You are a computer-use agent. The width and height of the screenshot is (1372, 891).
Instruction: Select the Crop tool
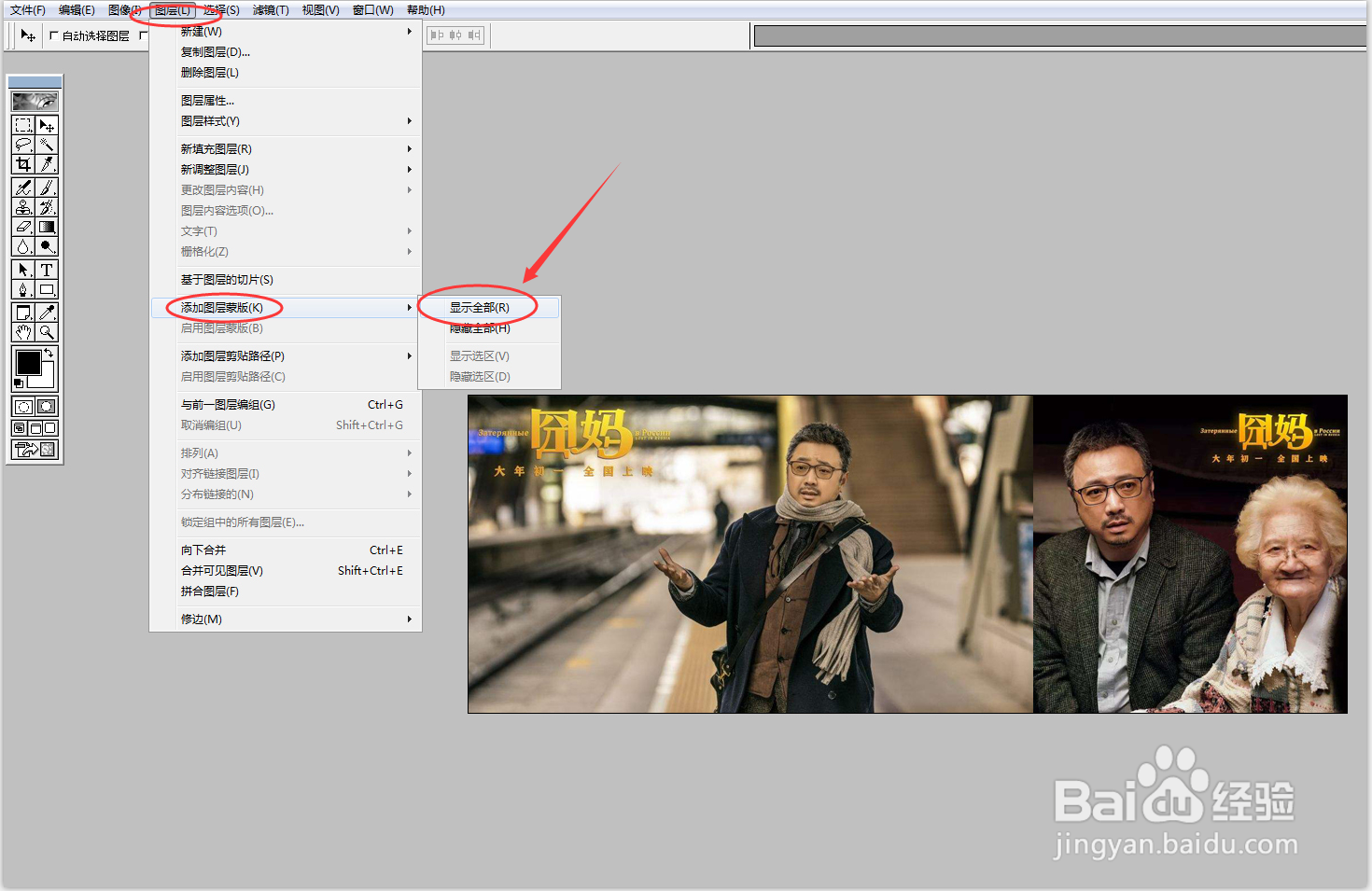23,164
